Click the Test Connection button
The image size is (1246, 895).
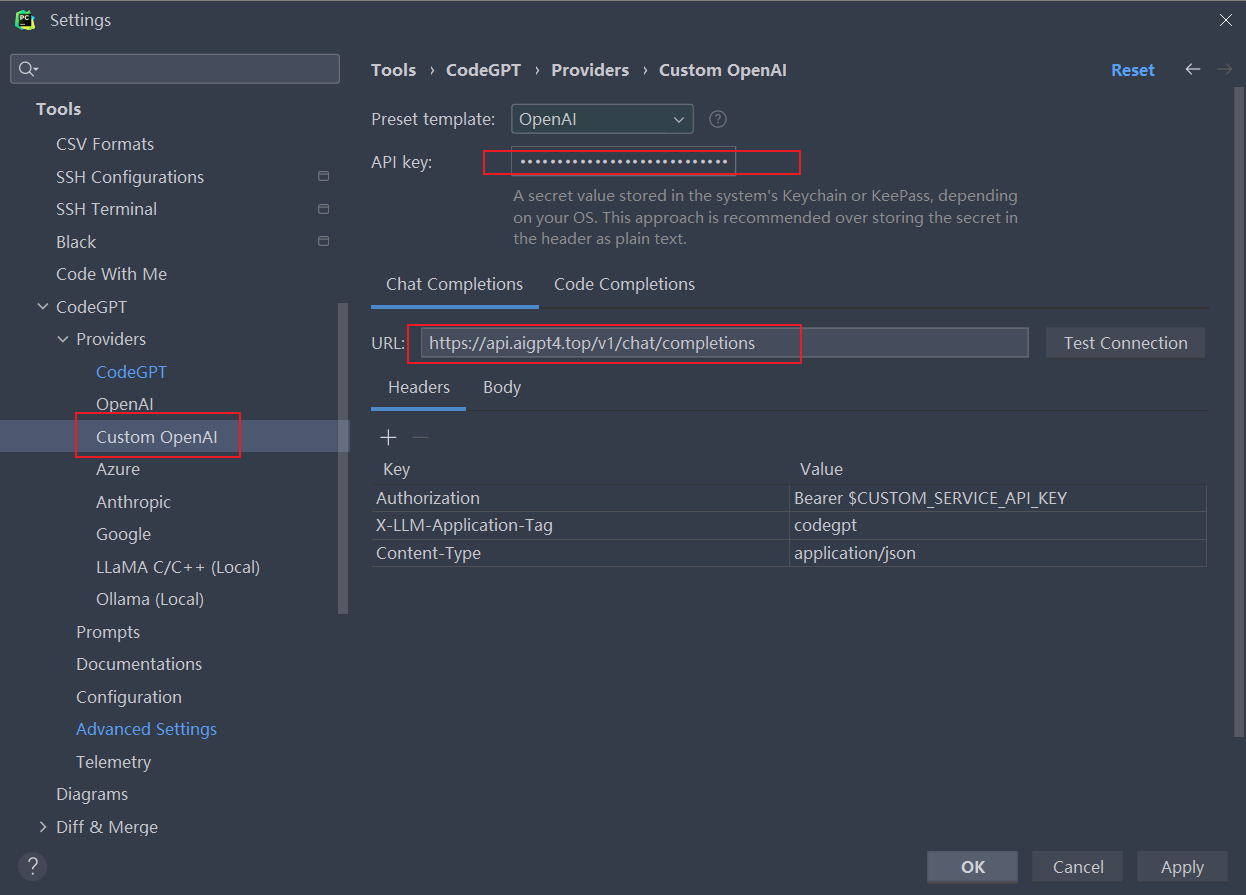(x=1126, y=343)
